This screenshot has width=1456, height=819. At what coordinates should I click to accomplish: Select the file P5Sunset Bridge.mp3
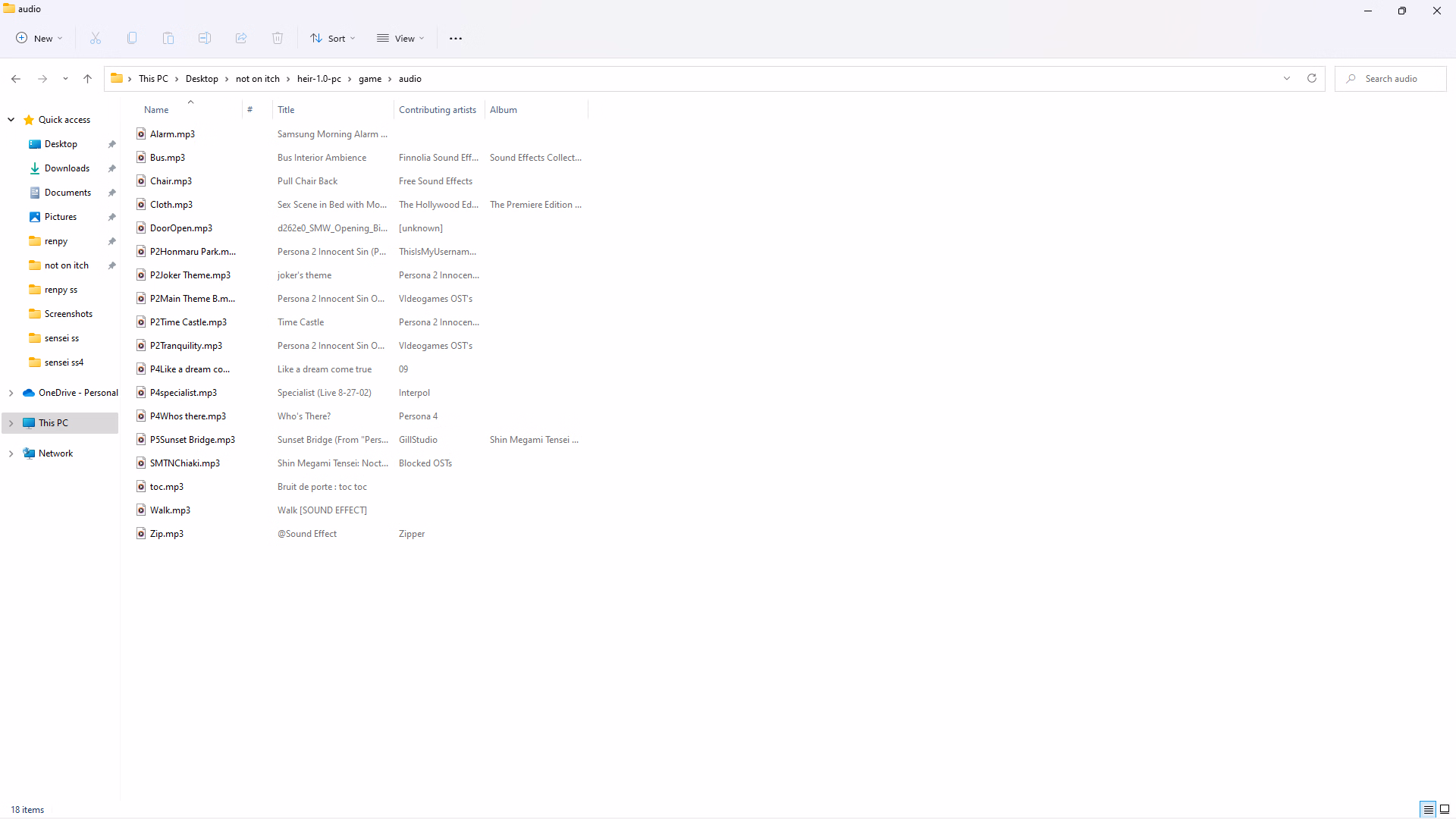tap(193, 439)
